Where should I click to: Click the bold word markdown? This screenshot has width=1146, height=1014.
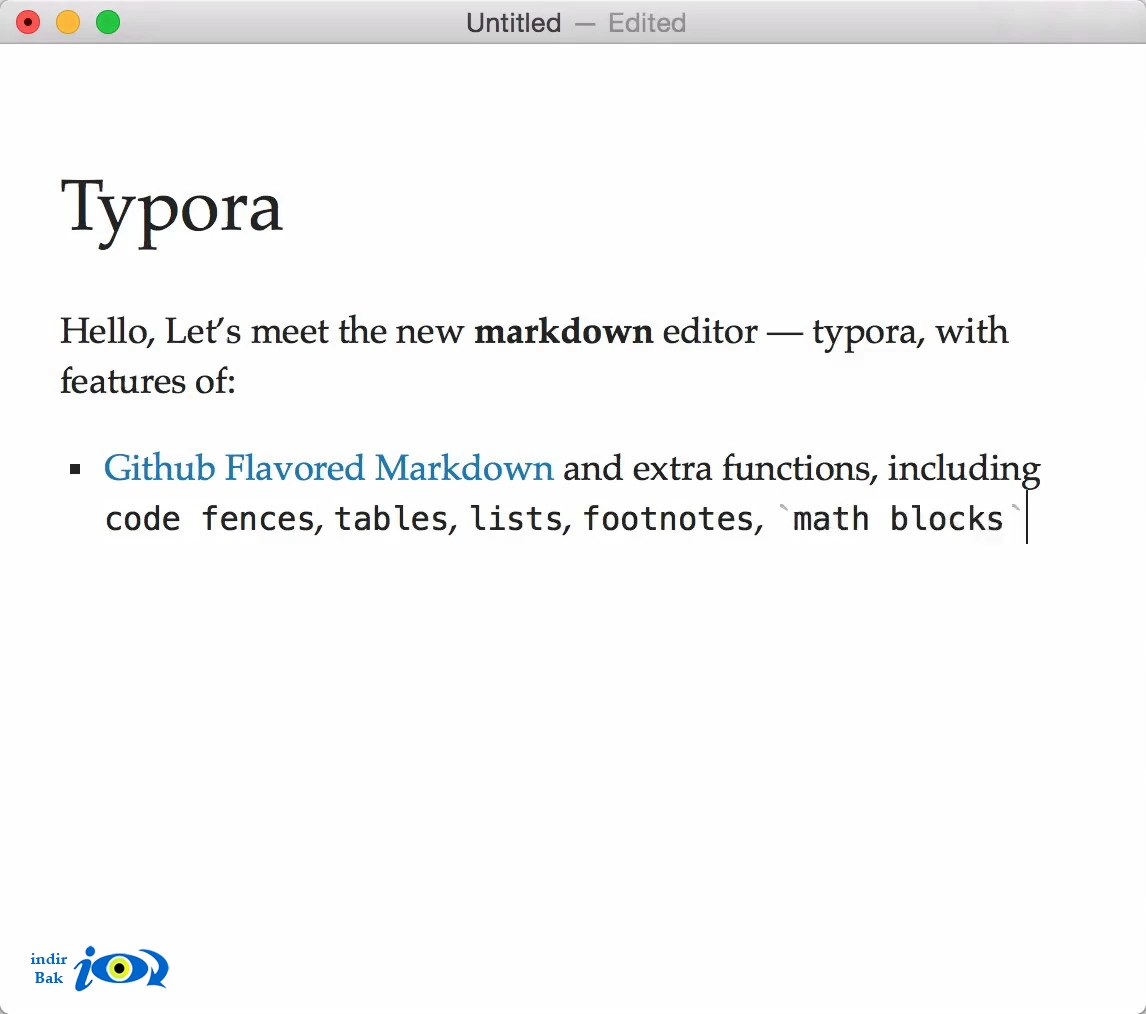[563, 332]
